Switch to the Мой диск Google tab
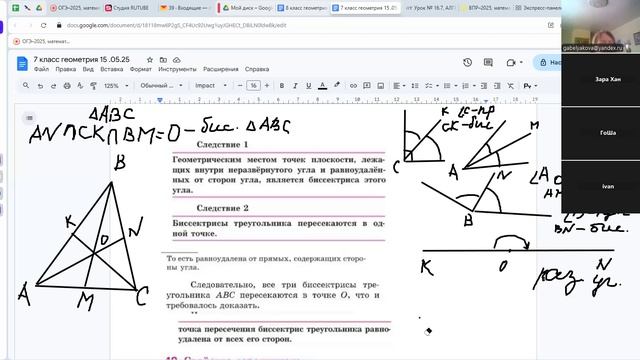This screenshot has width=640, height=360. click(247, 8)
